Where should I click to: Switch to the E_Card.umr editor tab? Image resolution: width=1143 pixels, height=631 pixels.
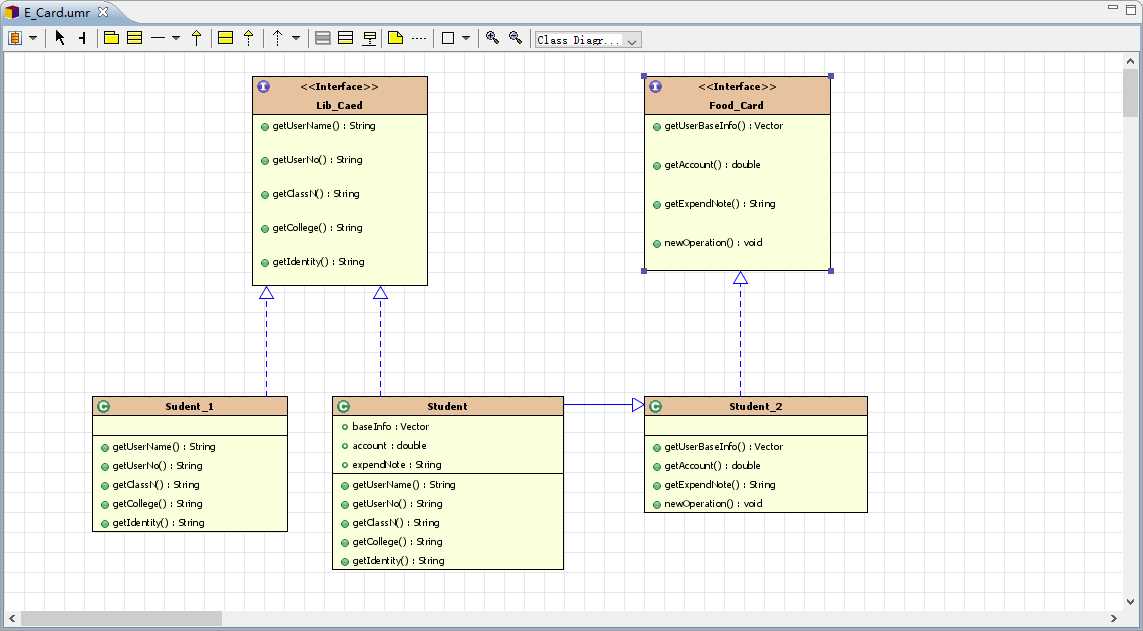click(57, 12)
